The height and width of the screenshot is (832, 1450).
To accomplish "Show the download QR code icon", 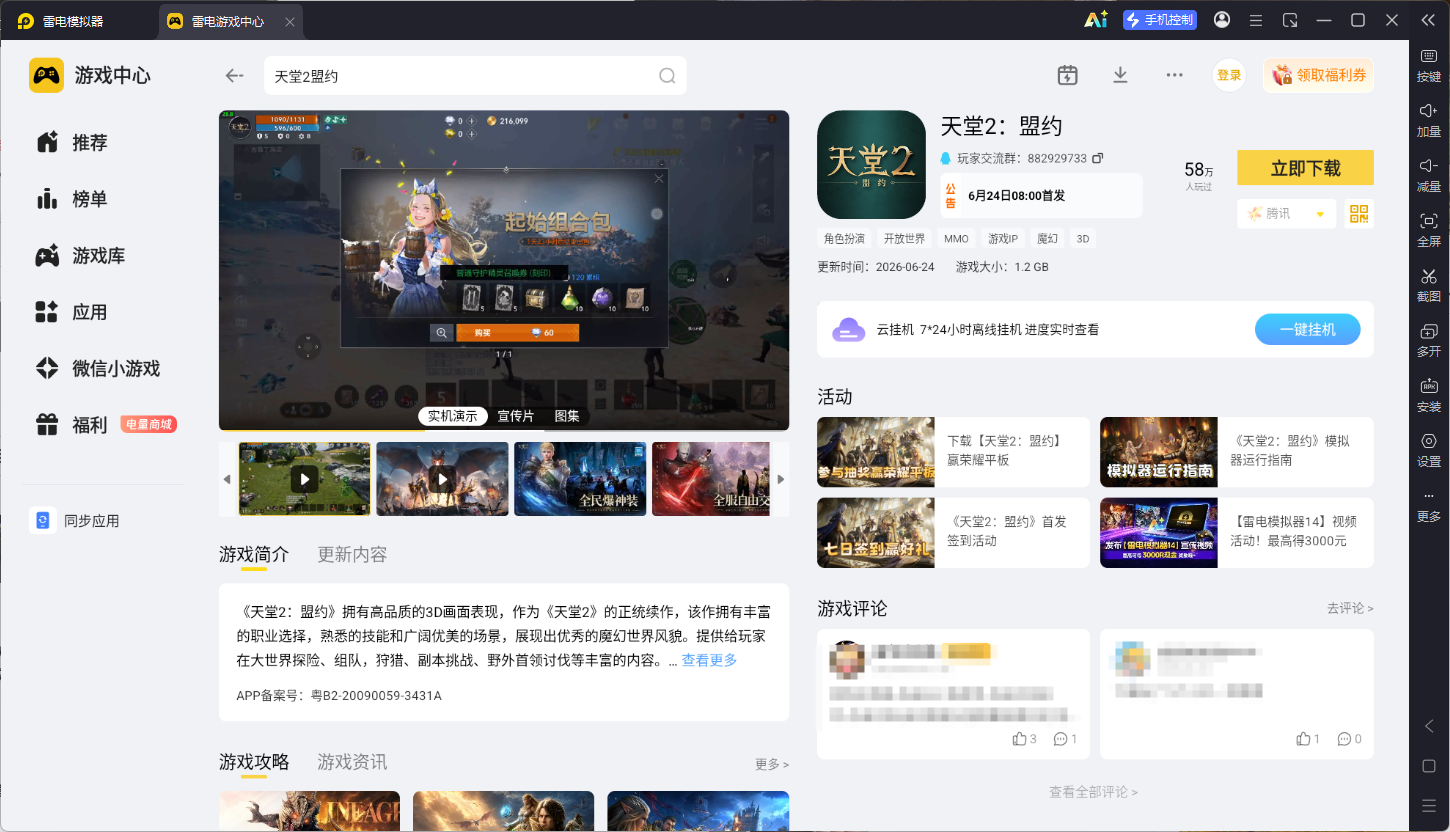I will click(x=1359, y=213).
